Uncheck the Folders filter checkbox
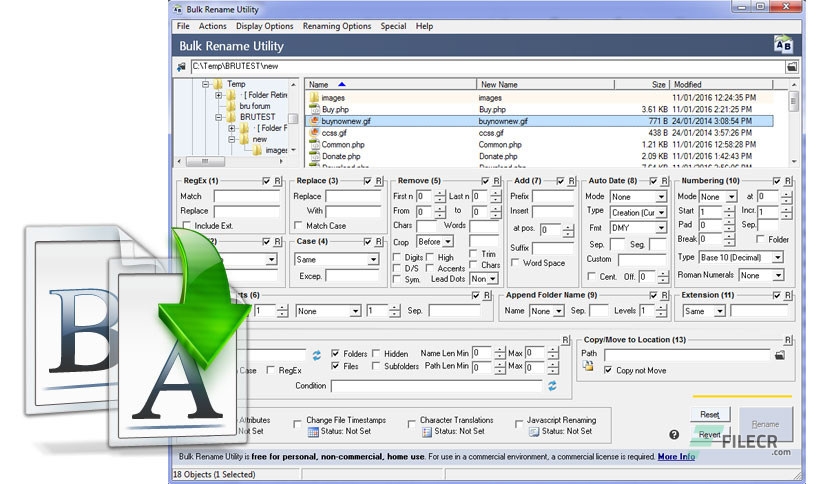This screenshot has height=484, width=836. click(335, 353)
